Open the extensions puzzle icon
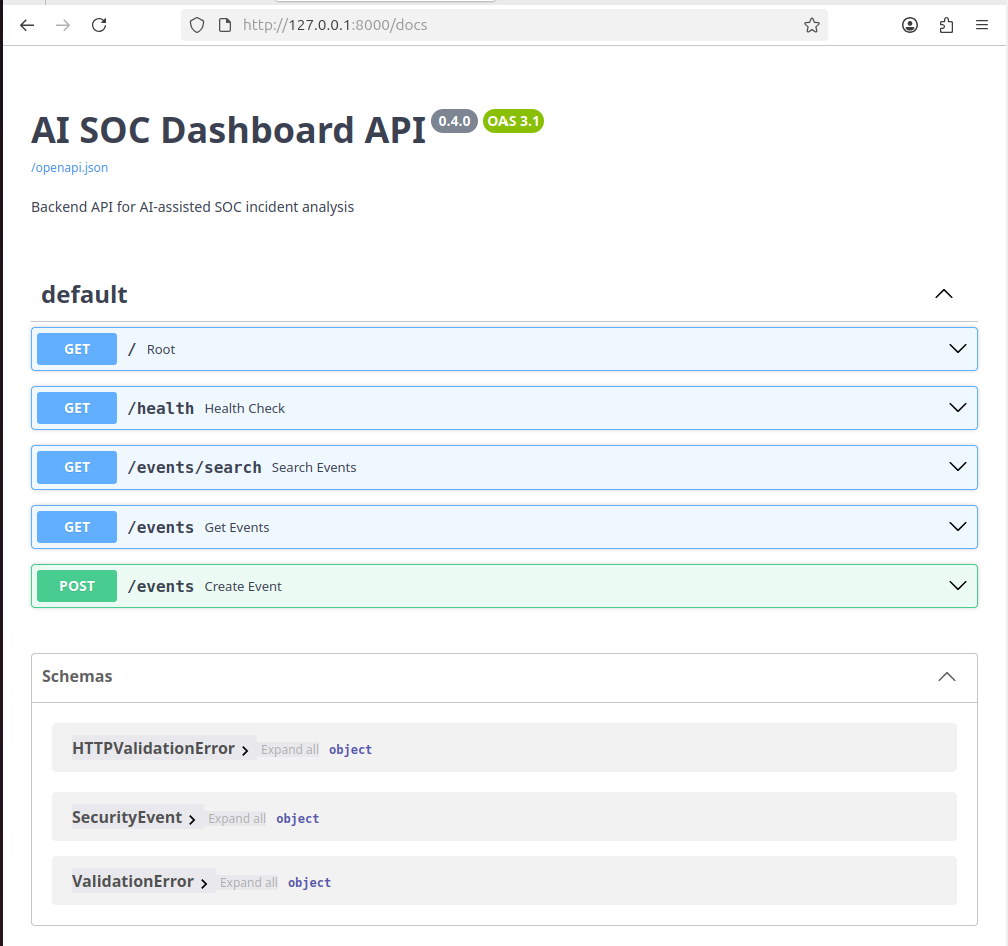 coord(946,25)
